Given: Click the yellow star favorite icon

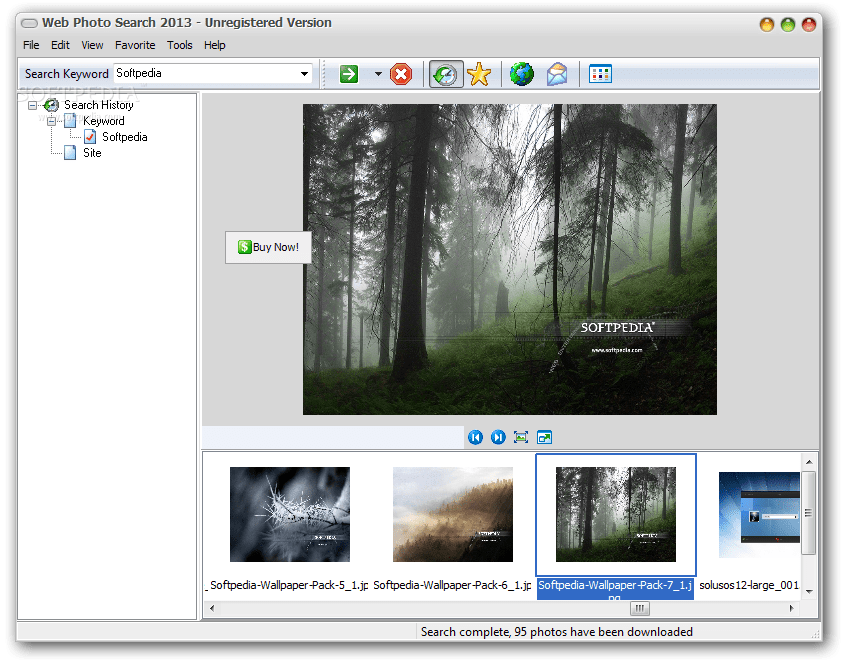Looking at the screenshot, I should [479, 74].
